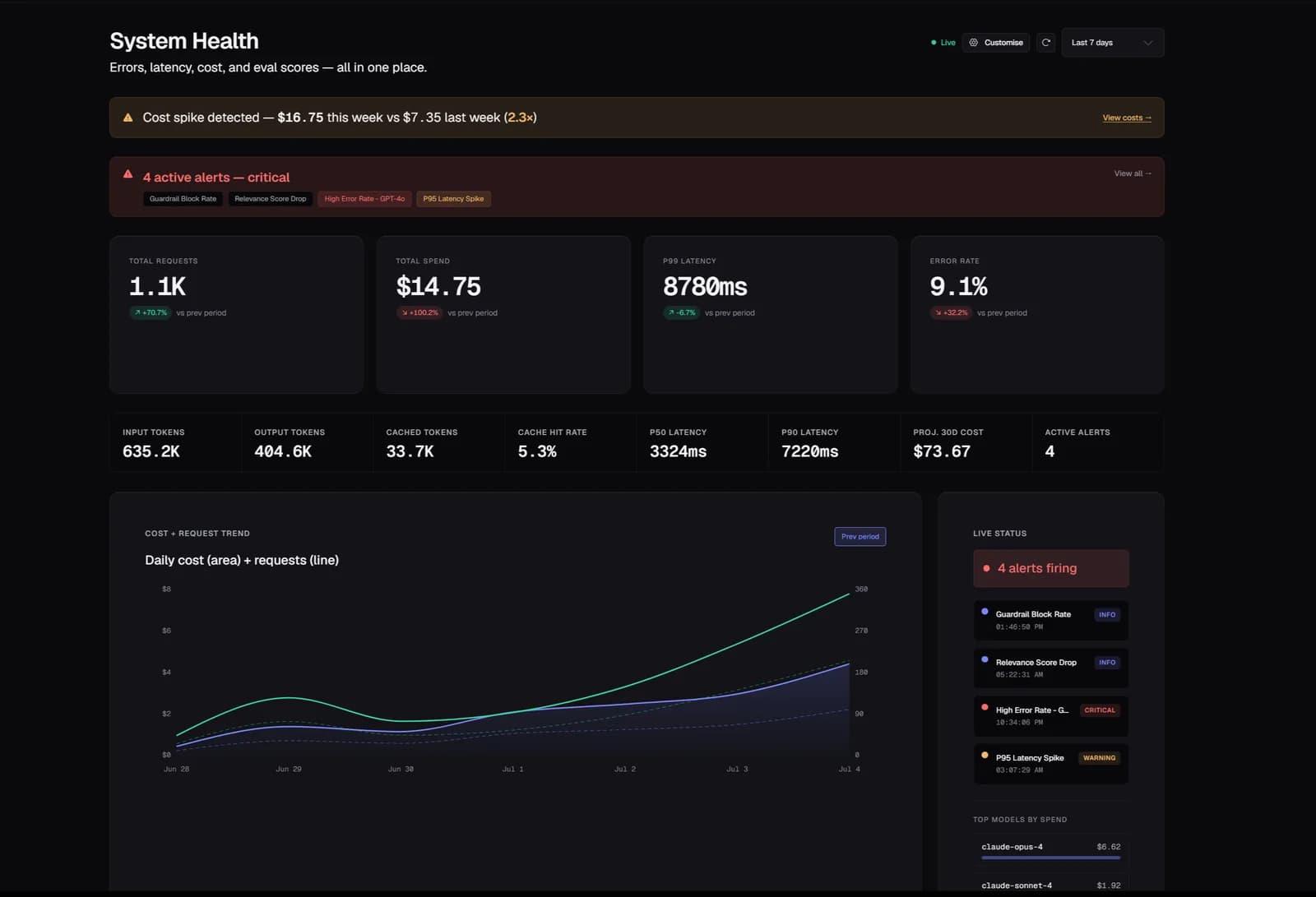Open the Customise dashboard button
1316x897 pixels.
click(995, 43)
